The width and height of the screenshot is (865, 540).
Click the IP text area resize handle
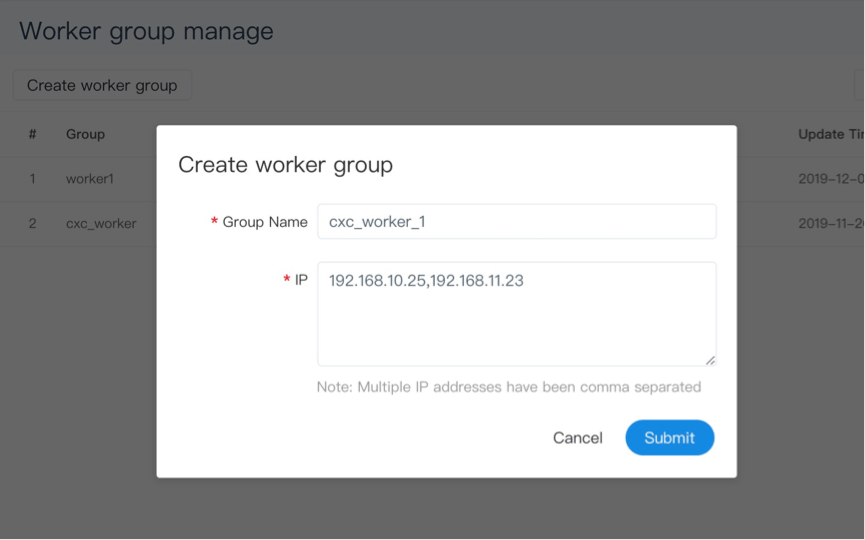[x=710, y=360]
